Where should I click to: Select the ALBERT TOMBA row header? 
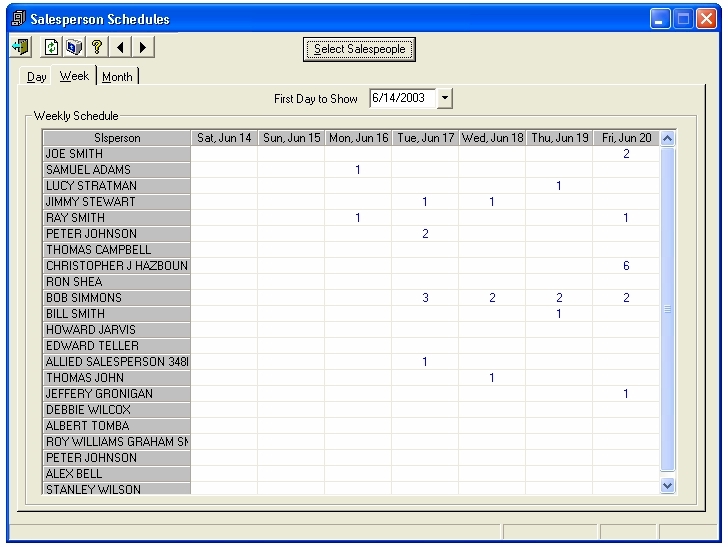pos(117,426)
